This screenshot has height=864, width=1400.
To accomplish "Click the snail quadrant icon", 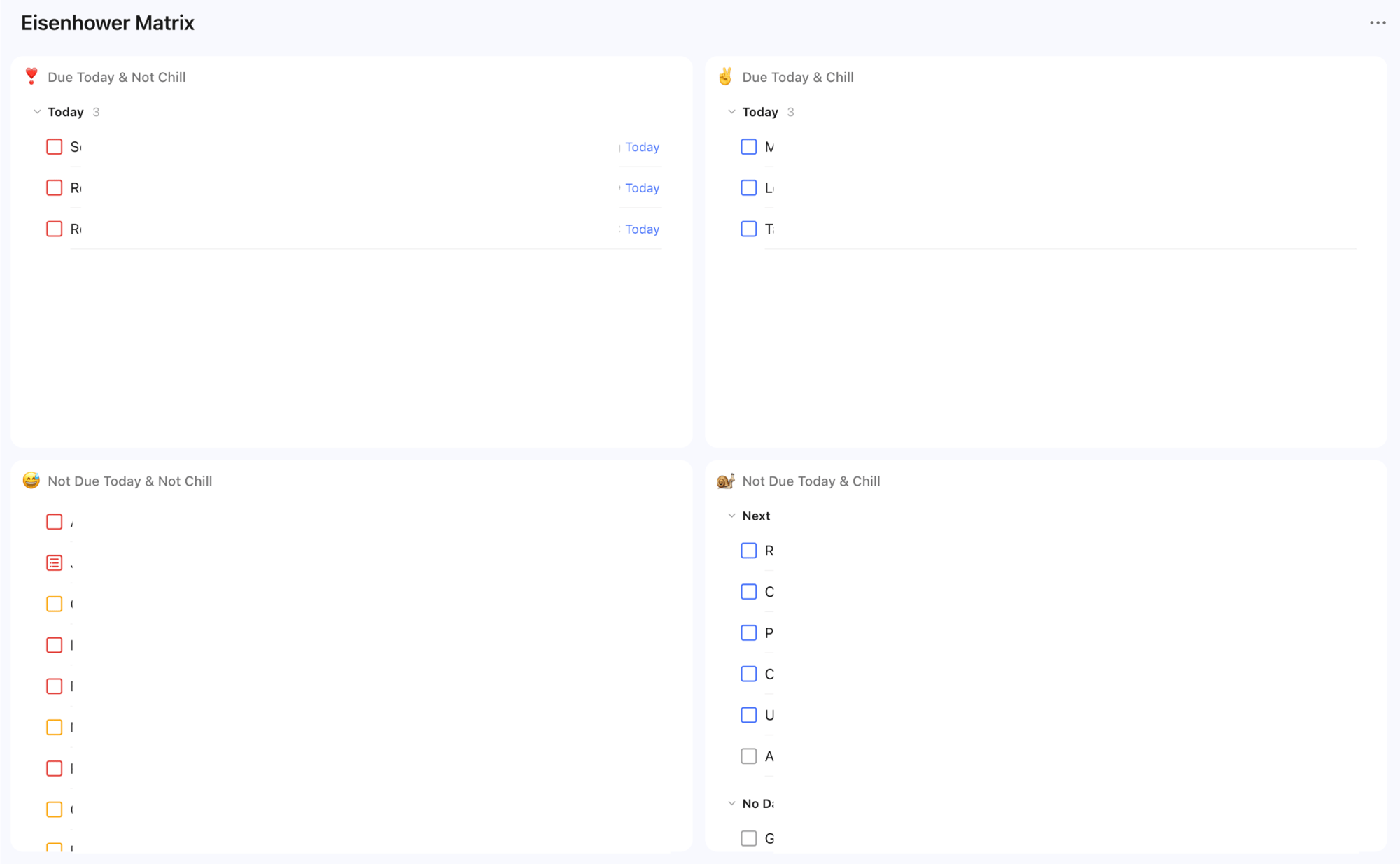I will click(725, 481).
